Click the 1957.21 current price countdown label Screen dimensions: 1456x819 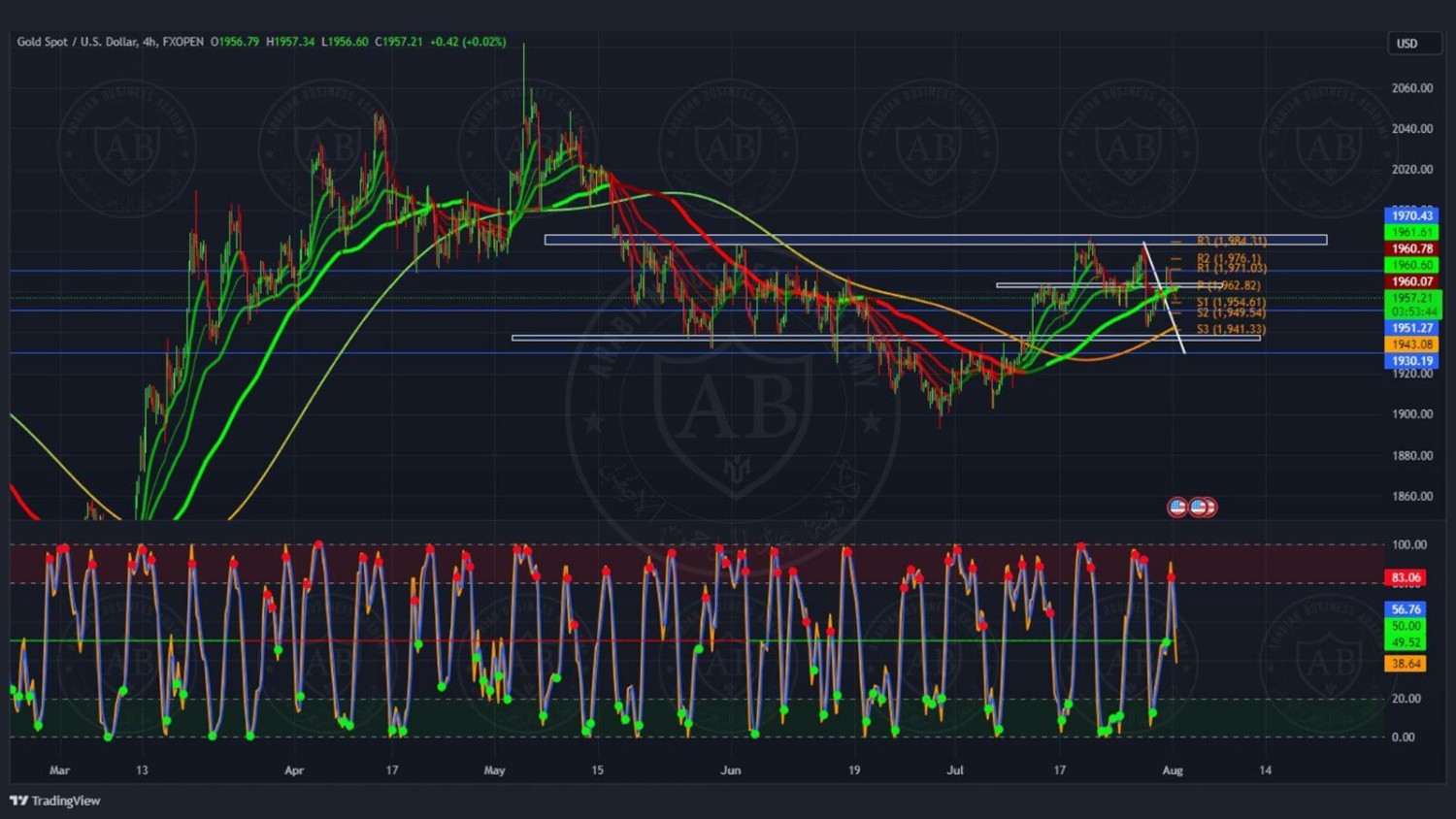coord(1412,305)
